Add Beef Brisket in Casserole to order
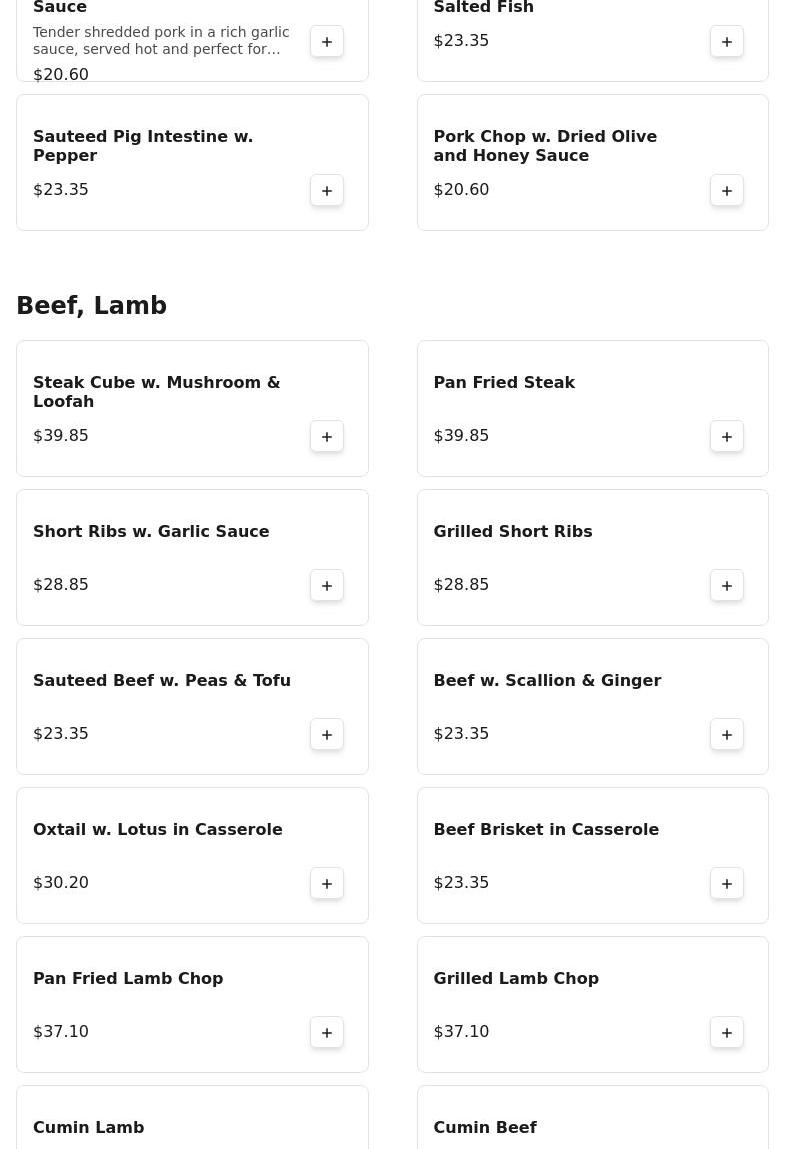Image resolution: width=785 pixels, height=1149 pixels. pyautogui.click(x=727, y=883)
